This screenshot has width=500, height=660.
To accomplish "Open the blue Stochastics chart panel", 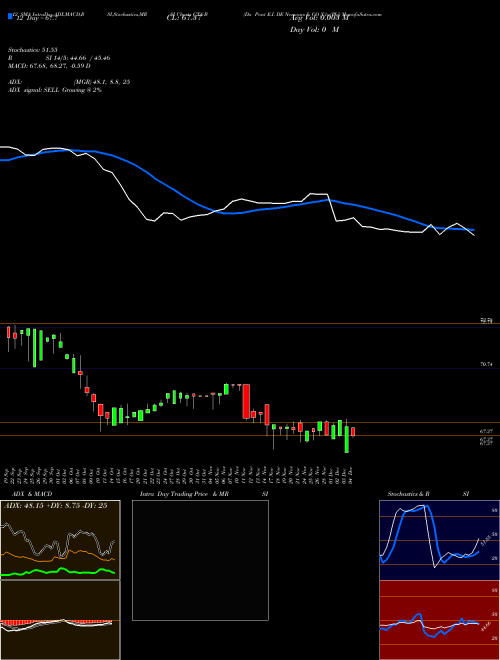I will pyautogui.click(x=439, y=540).
